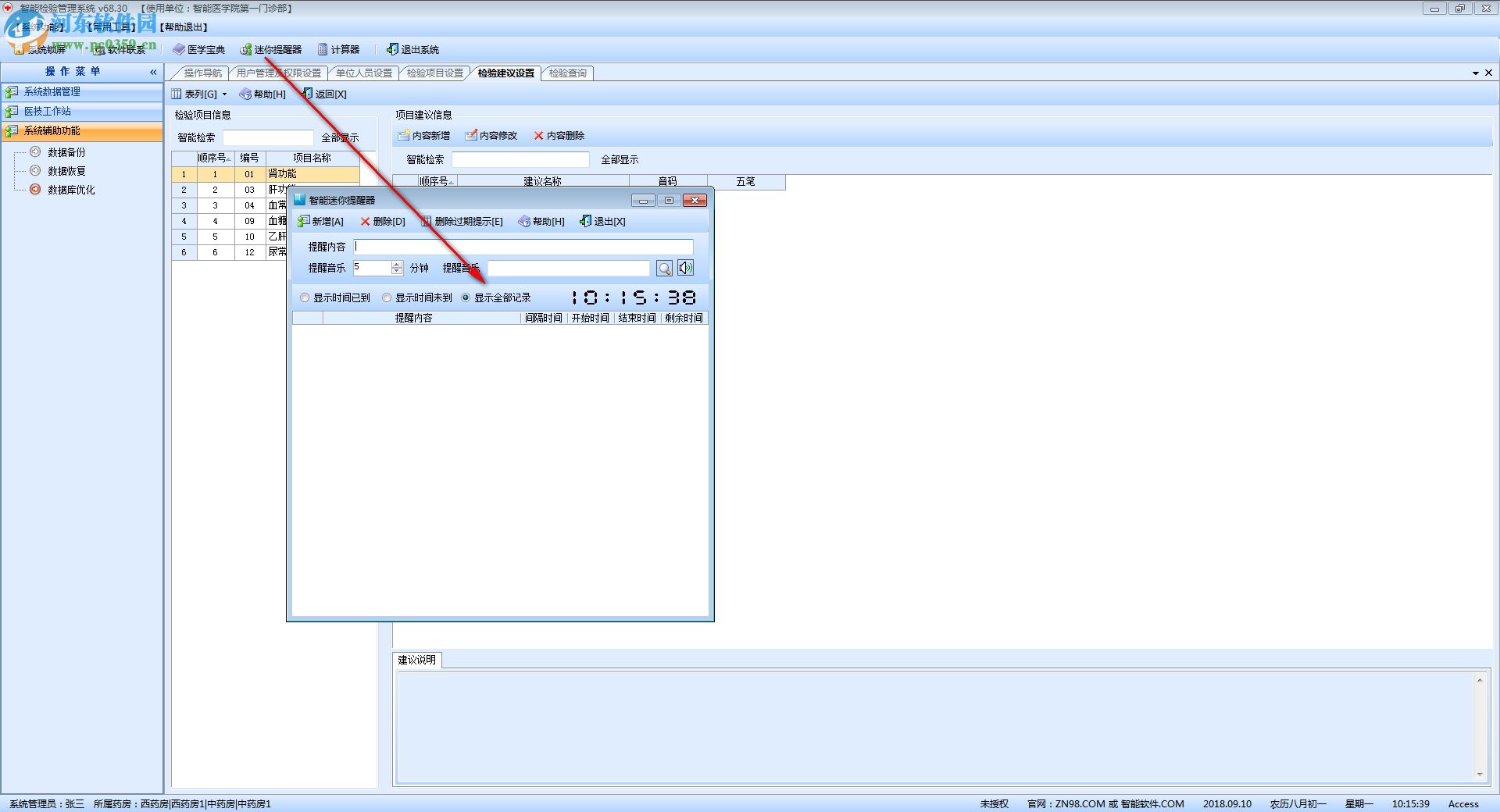Browse for reminder music with magnifier icon
Image resolution: width=1500 pixels, height=812 pixels.
(664, 269)
